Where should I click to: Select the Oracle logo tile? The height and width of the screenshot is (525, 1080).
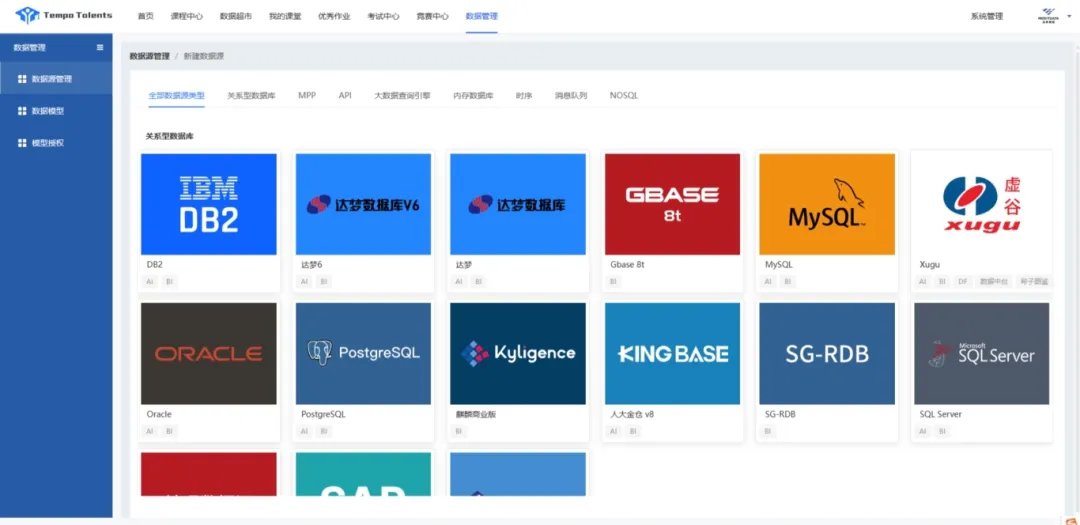(209, 353)
